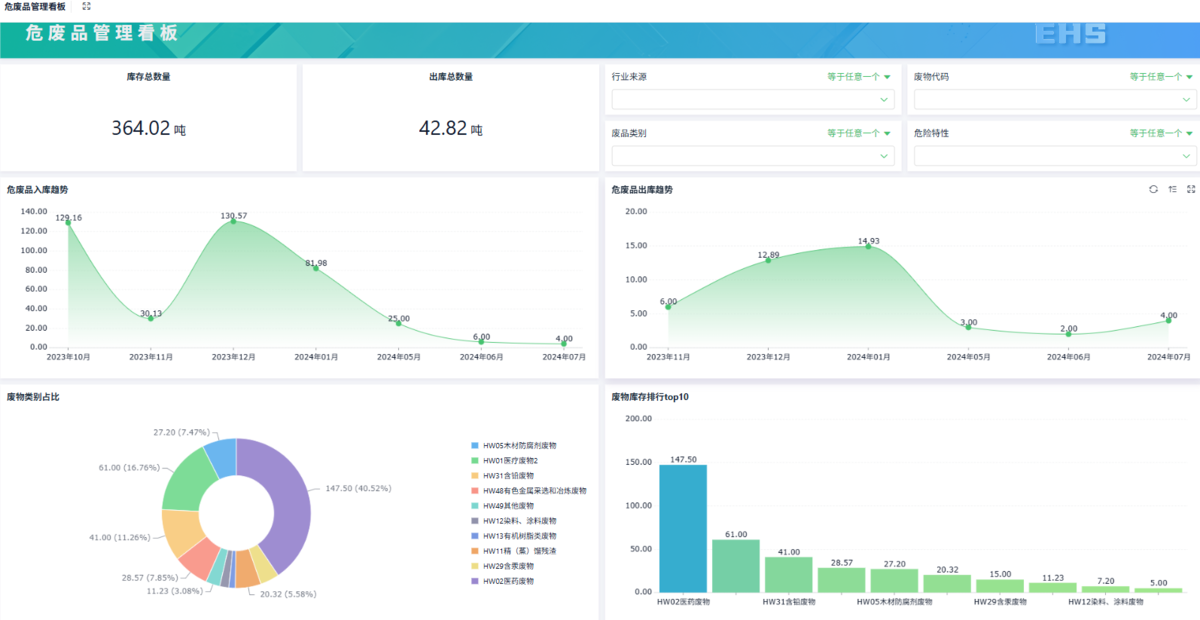Click the 27.20 bar for HW05木材防腐剂废物
The image size is (1200, 620).
point(894,580)
